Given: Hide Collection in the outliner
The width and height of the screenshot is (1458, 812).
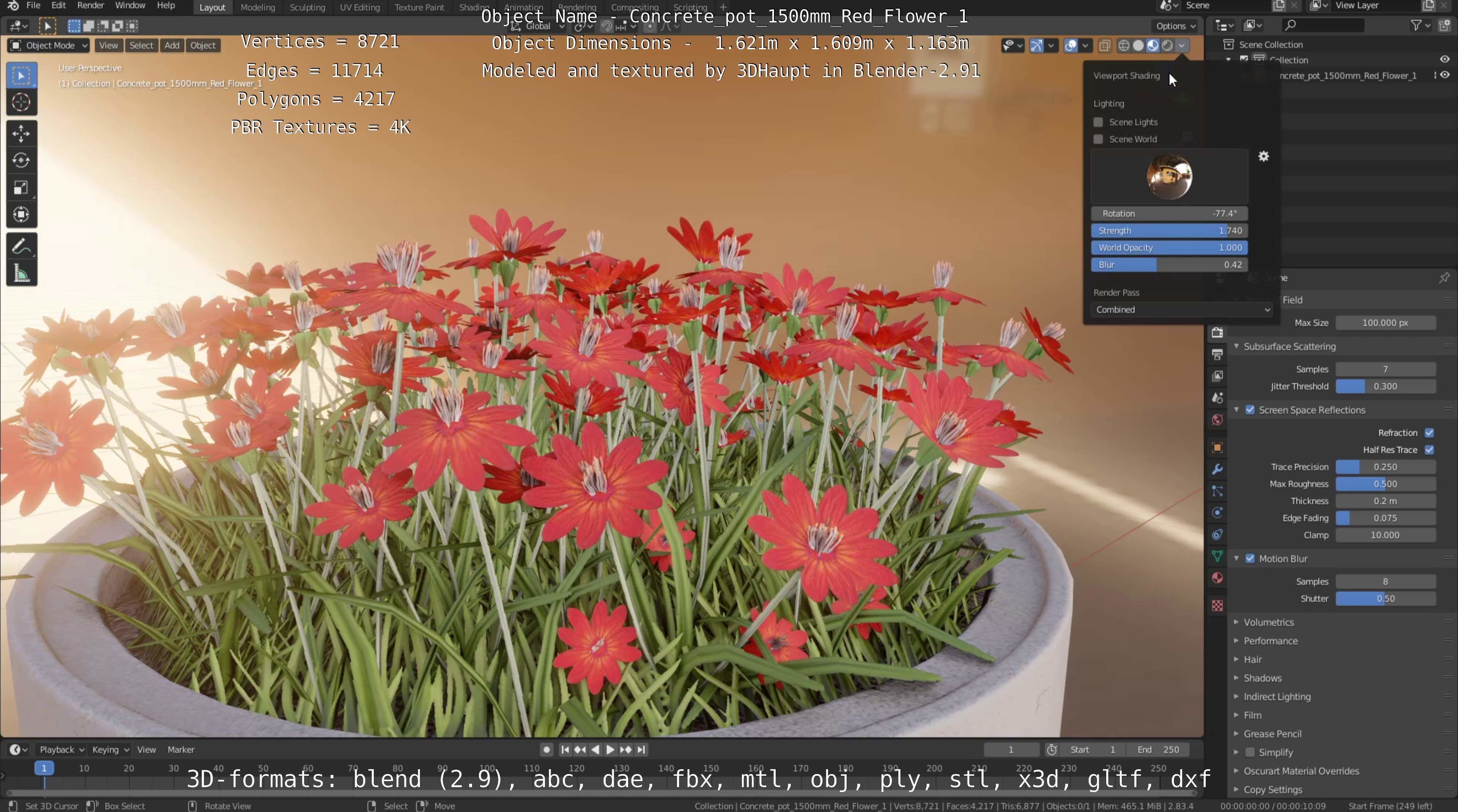Looking at the screenshot, I should point(1445,59).
